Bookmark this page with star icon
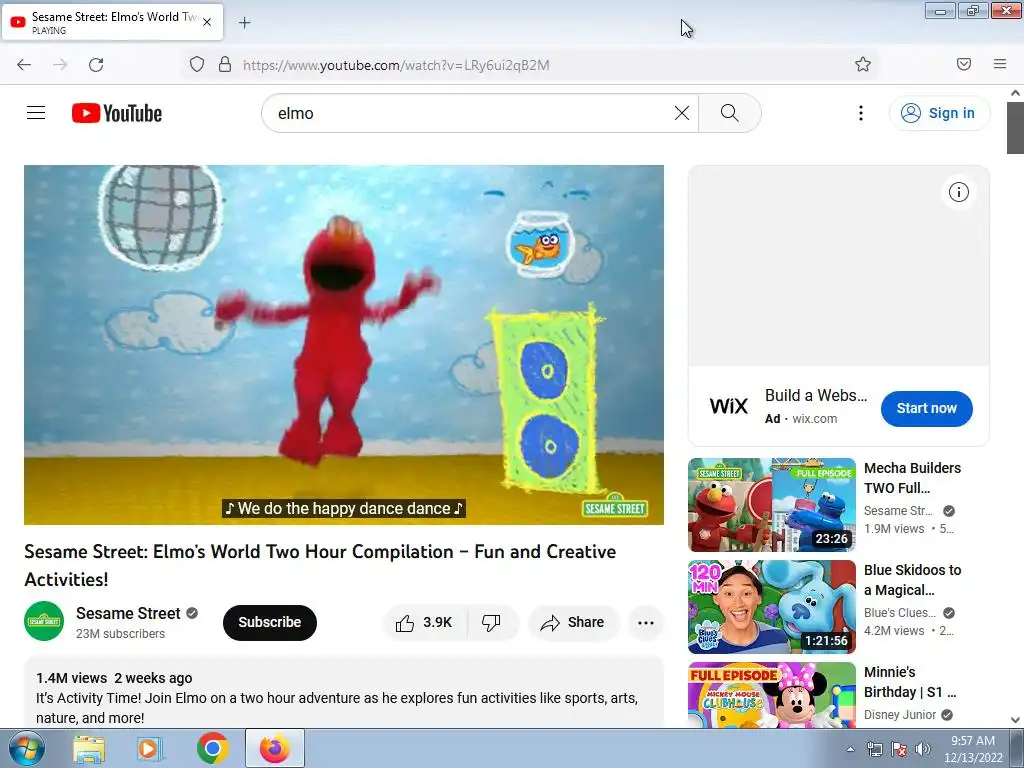1024x768 pixels. pos(863,64)
